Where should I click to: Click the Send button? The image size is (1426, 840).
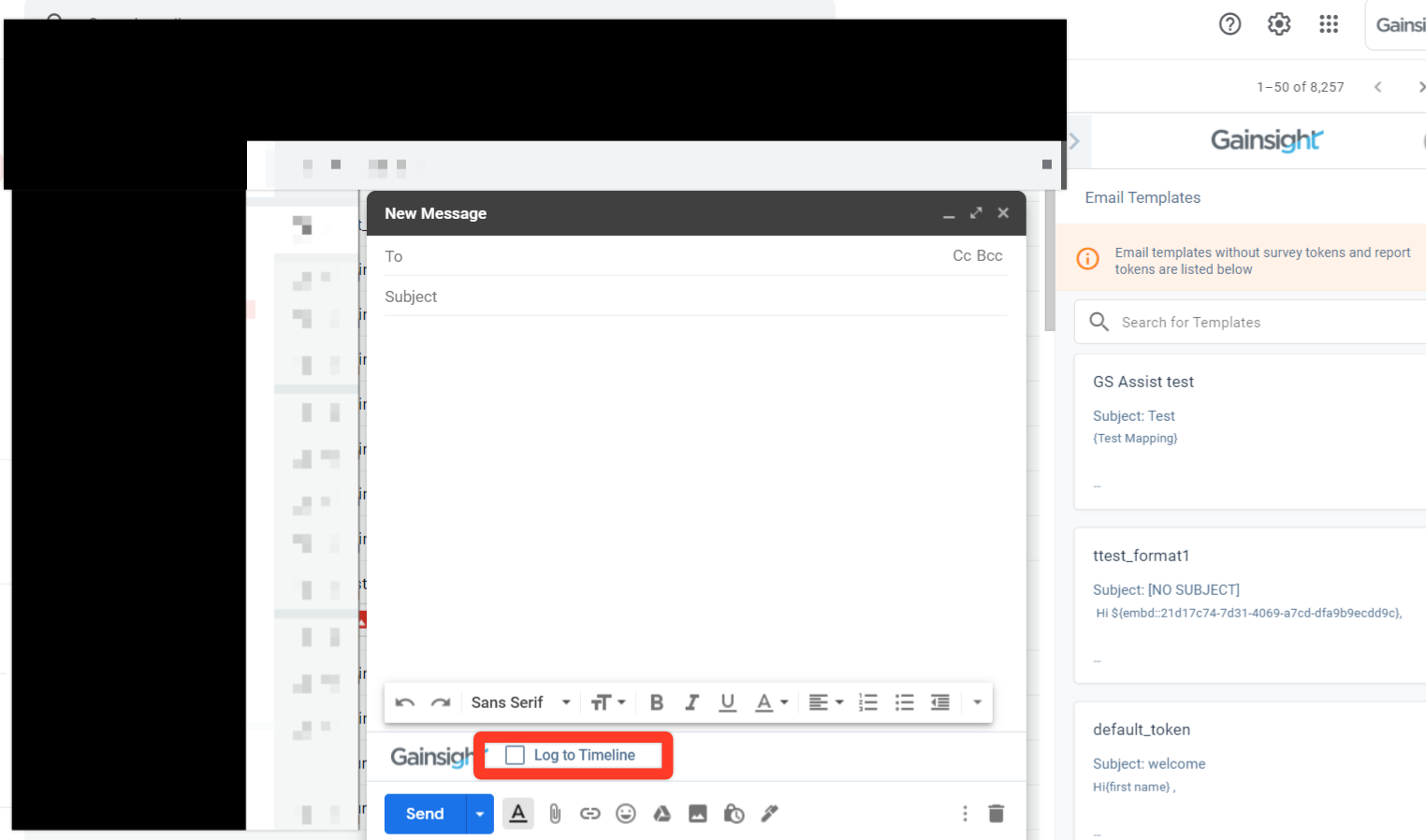(x=425, y=814)
